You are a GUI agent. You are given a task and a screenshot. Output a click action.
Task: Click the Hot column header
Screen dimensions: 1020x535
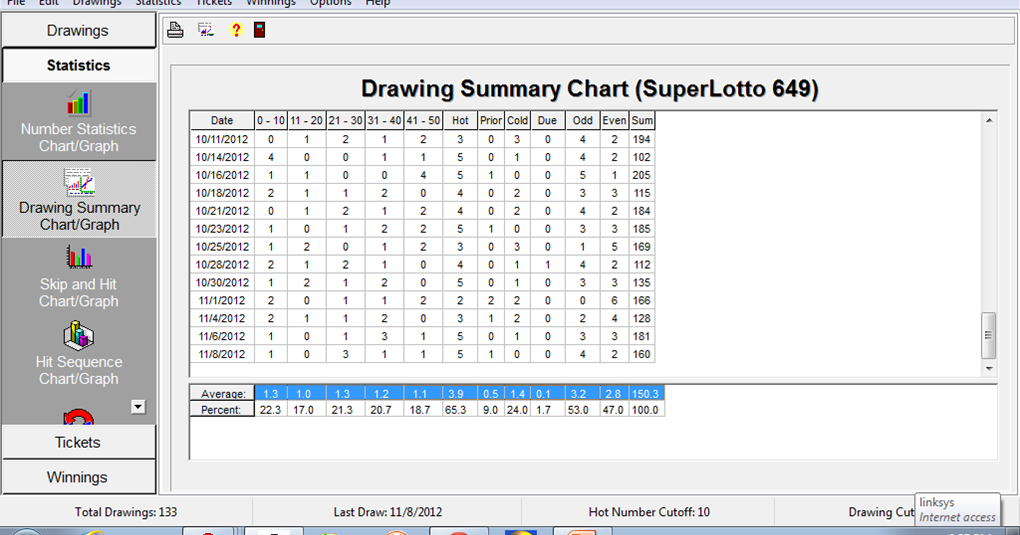[x=460, y=120]
